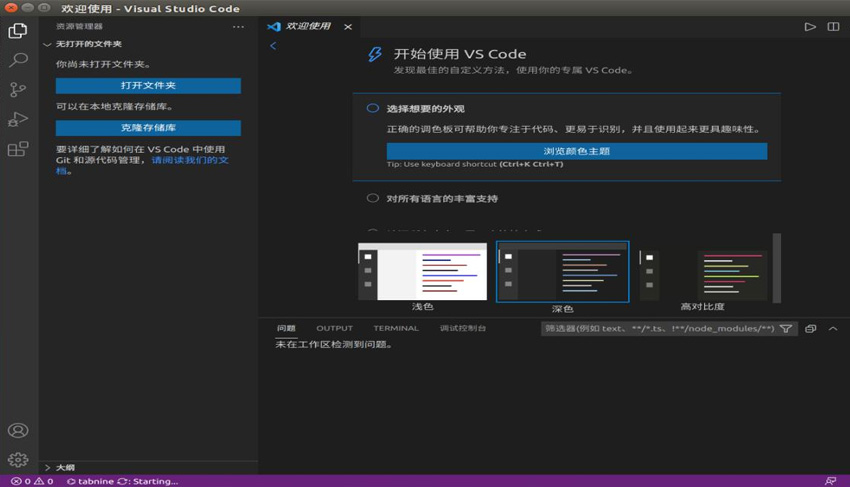
Task: Maximize panel with the up chevron
Action: point(833,329)
